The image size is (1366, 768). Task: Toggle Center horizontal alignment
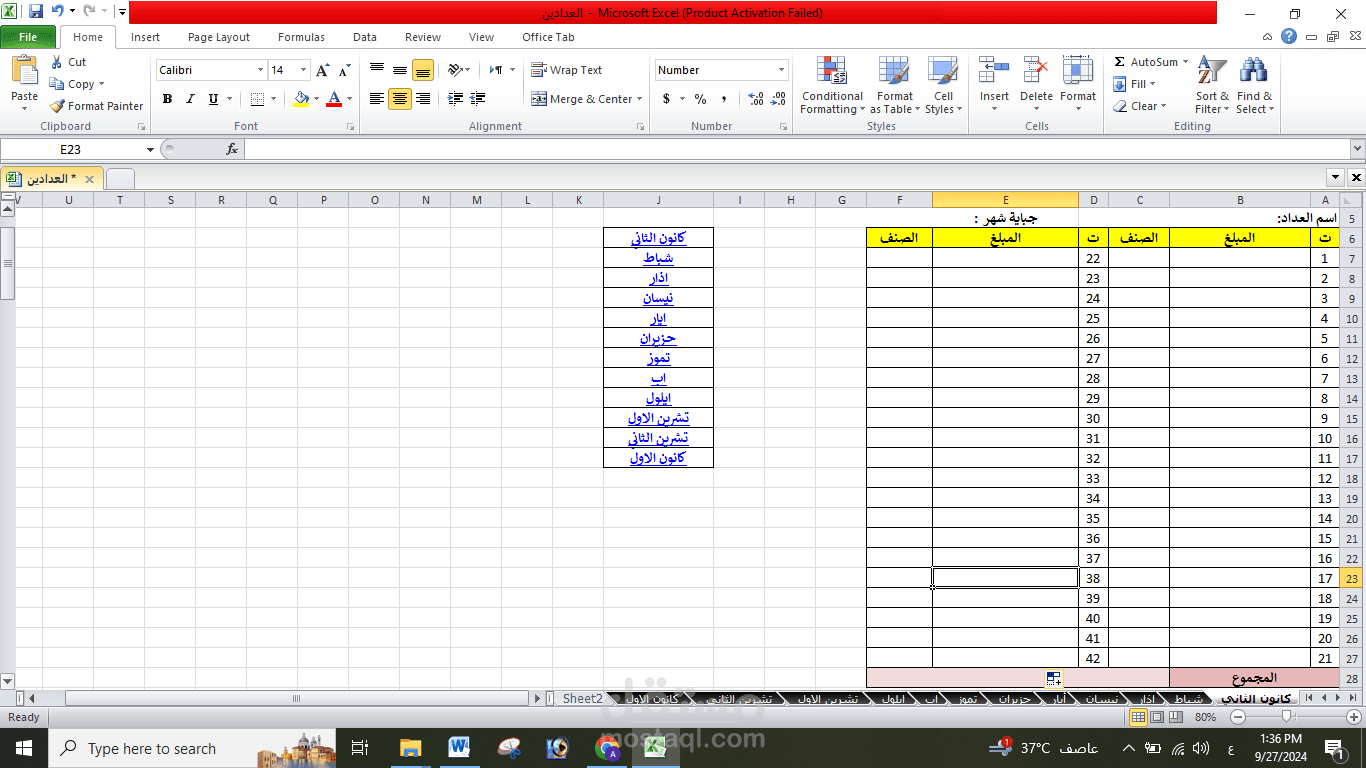click(x=400, y=99)
